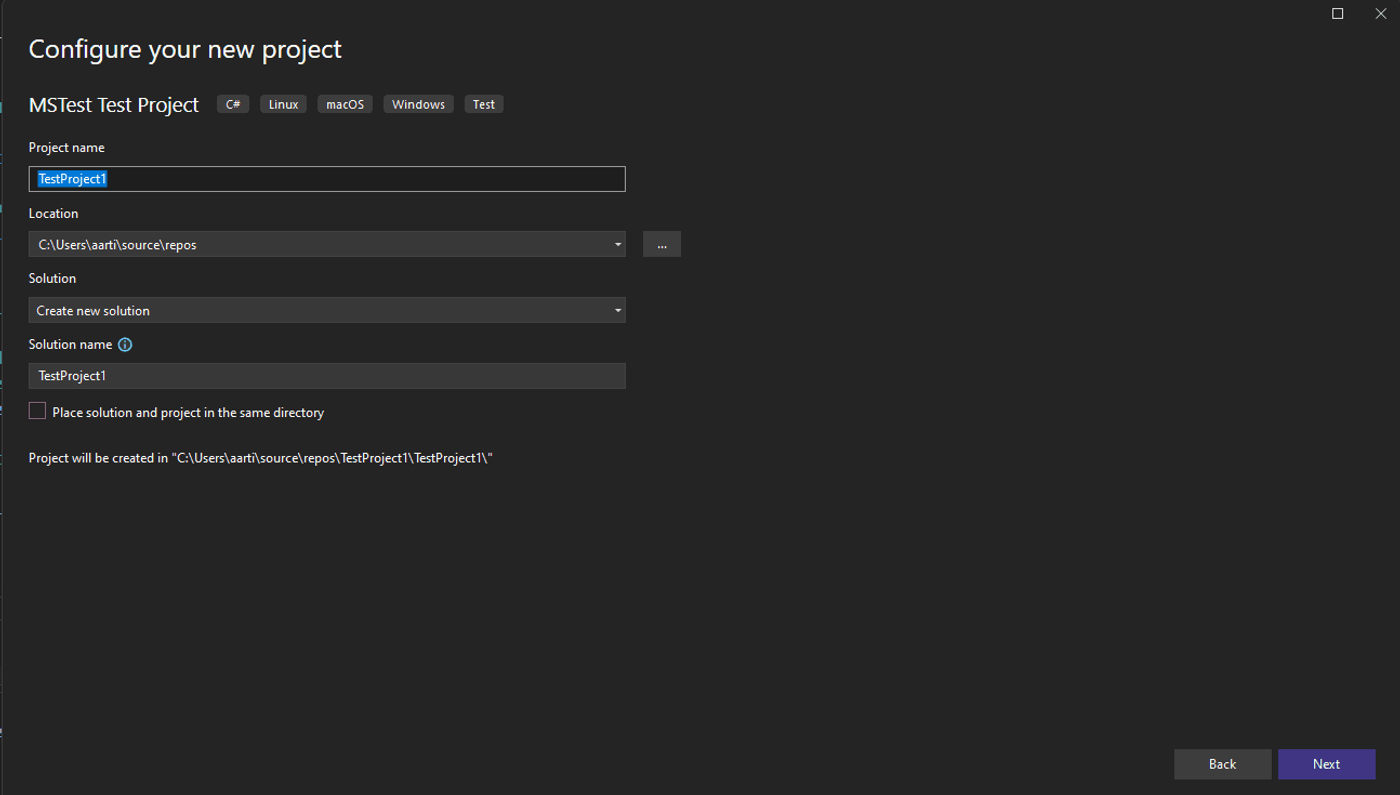Image resolution: width=1400 pixels, height=795 pixels.
Task: Click the Project name label
Action: pyautogui.click(x=66, y=148)
